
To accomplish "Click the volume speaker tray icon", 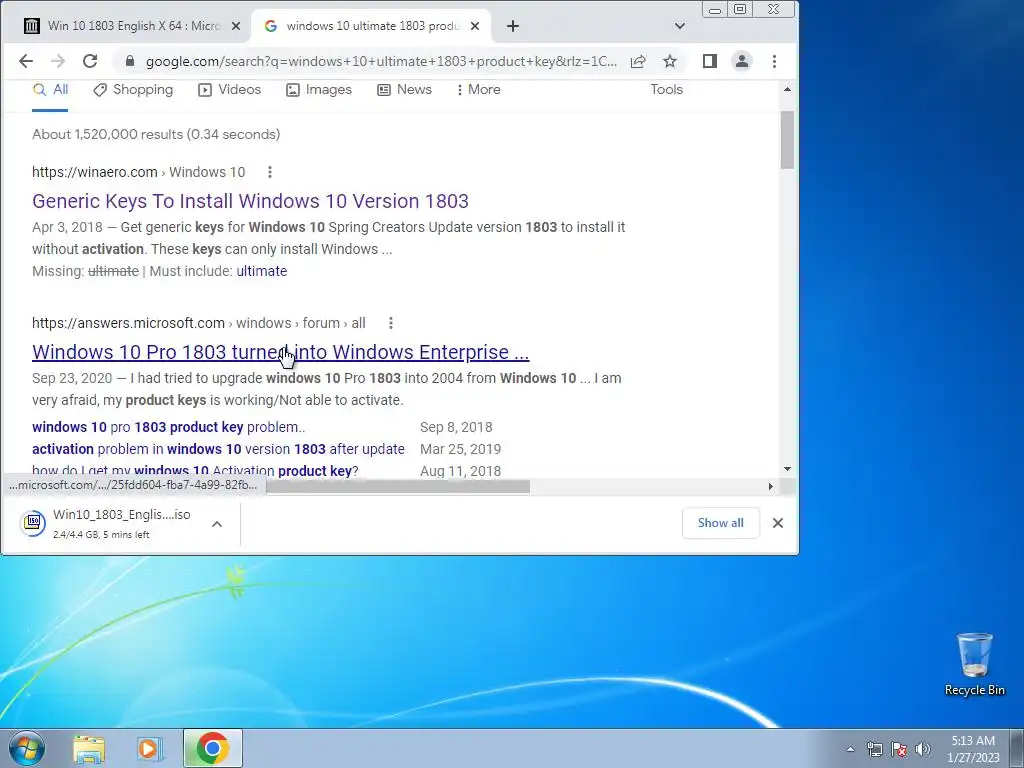I will point(923,749).
